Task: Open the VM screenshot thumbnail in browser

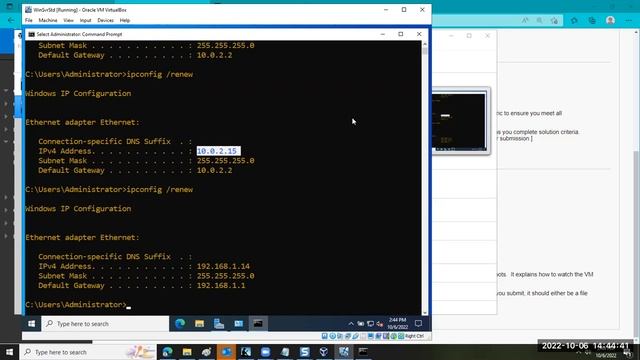Action: (460, 121)
